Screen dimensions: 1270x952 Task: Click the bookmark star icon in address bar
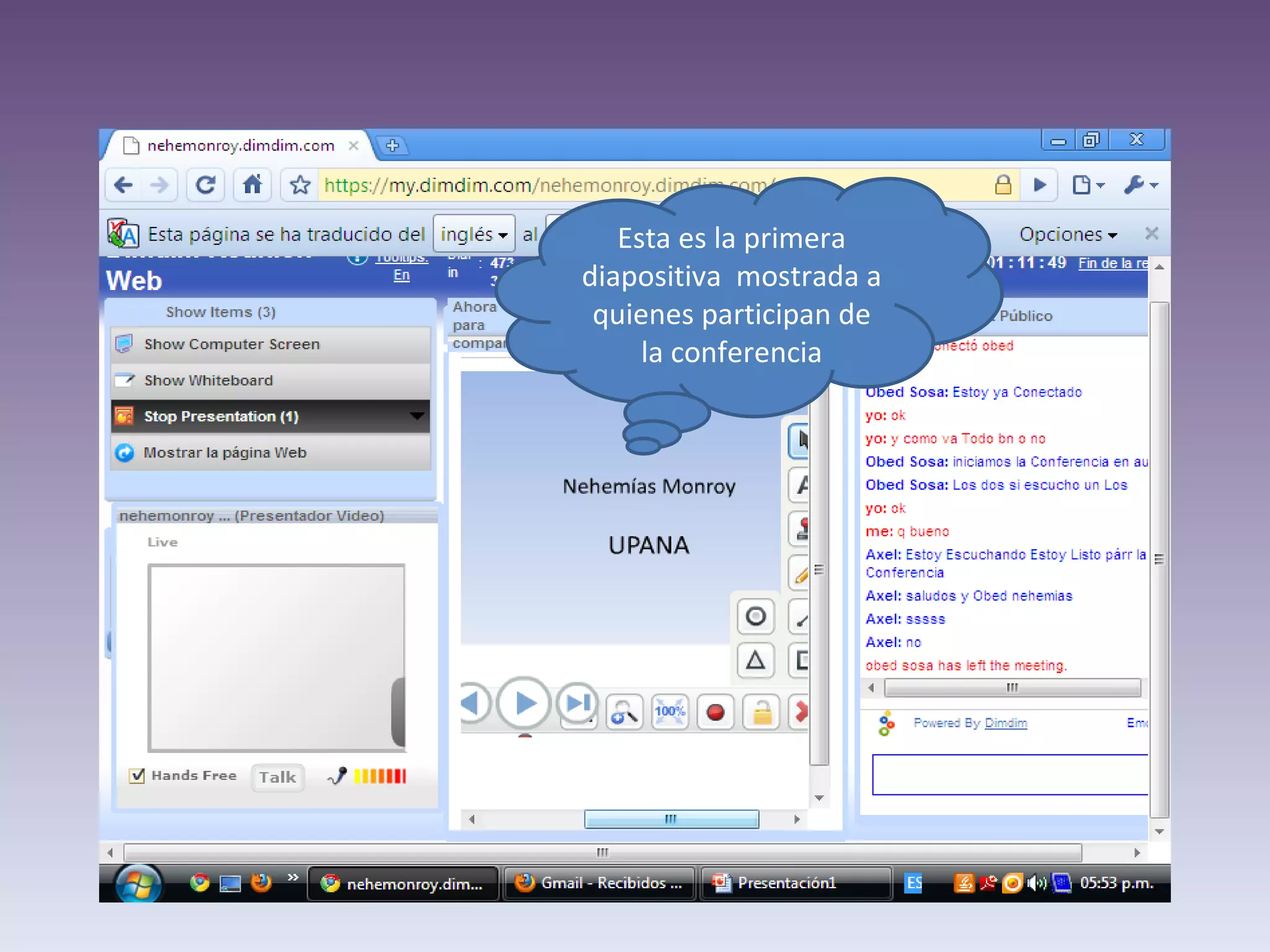(300, 185)
